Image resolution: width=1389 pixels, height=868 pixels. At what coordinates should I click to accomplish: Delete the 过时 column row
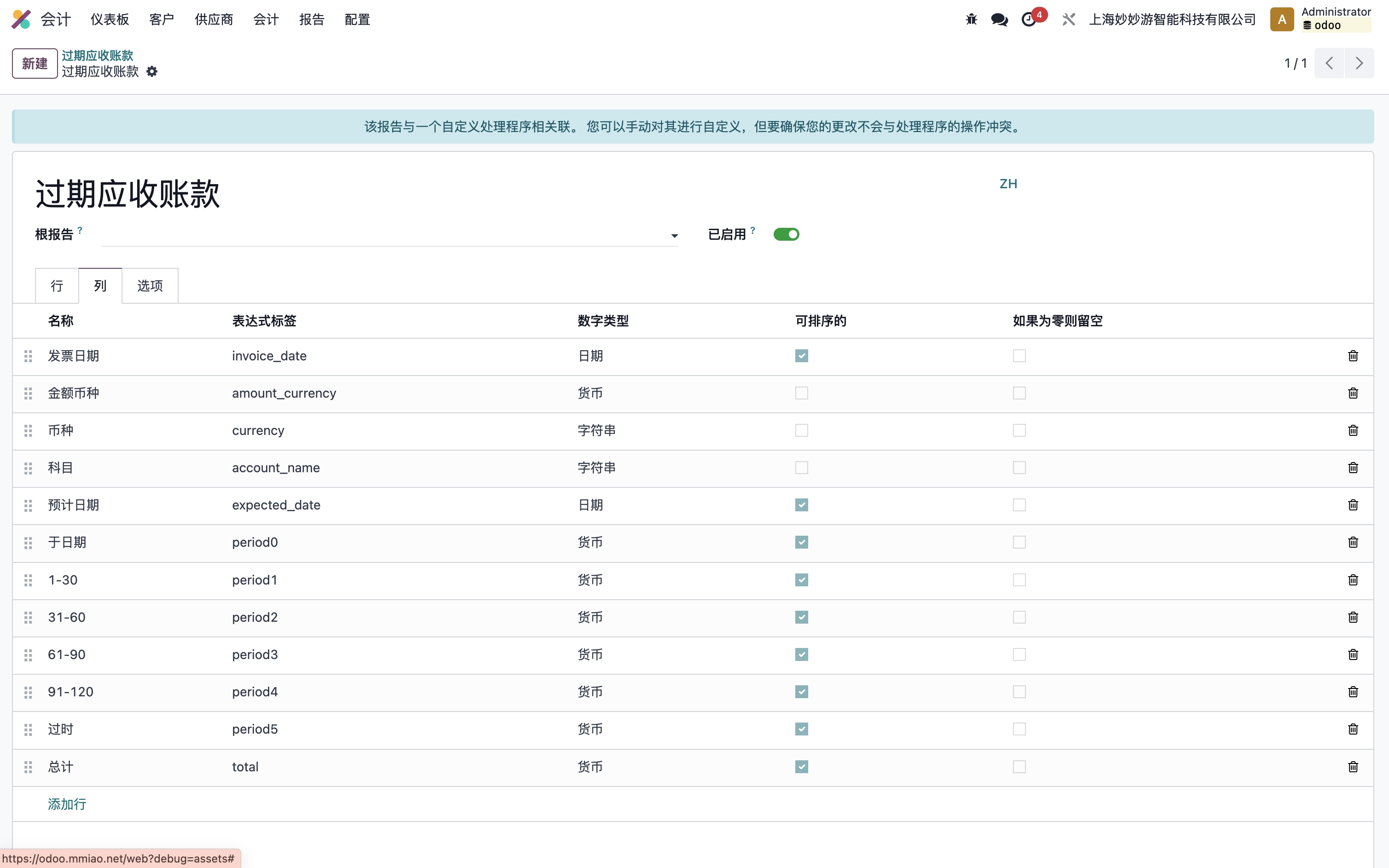tap(1353, 729)
